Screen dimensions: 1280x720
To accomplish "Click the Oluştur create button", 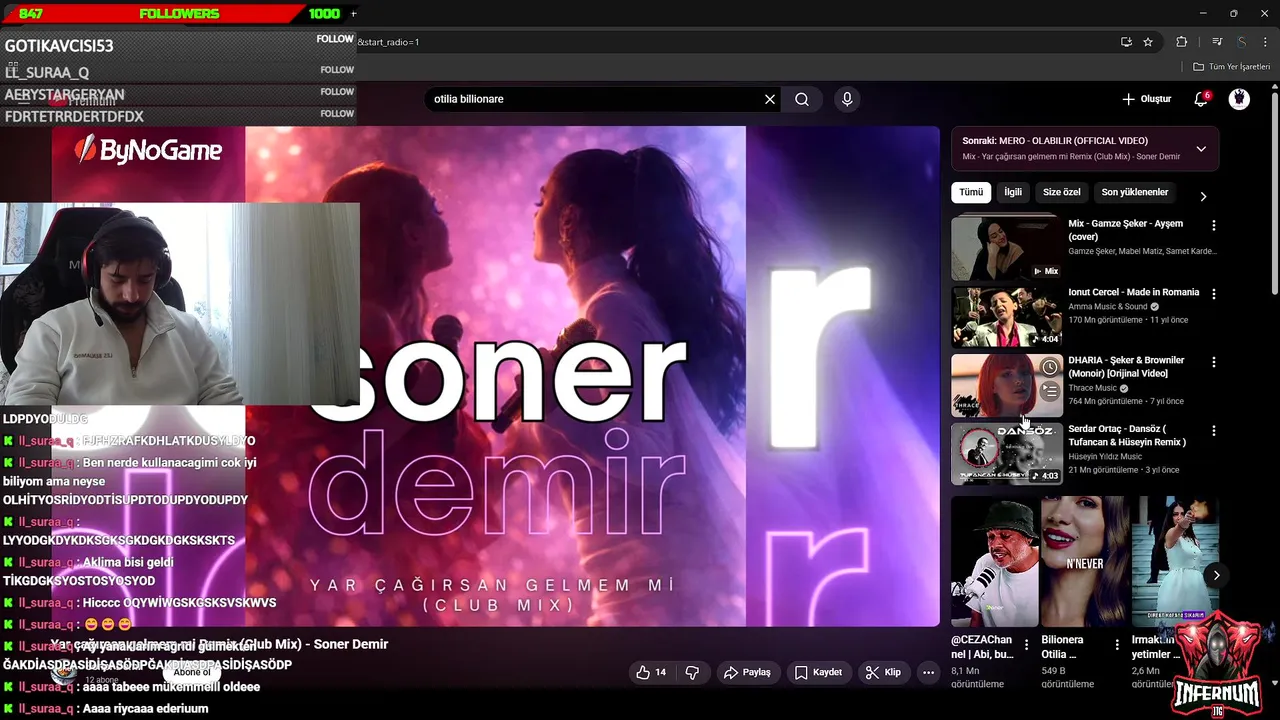I will coord(1146,99).
